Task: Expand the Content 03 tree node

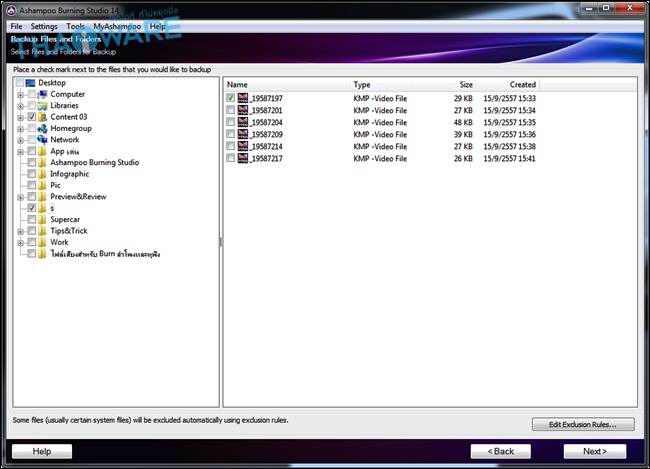Action: (x=20, y=118)
